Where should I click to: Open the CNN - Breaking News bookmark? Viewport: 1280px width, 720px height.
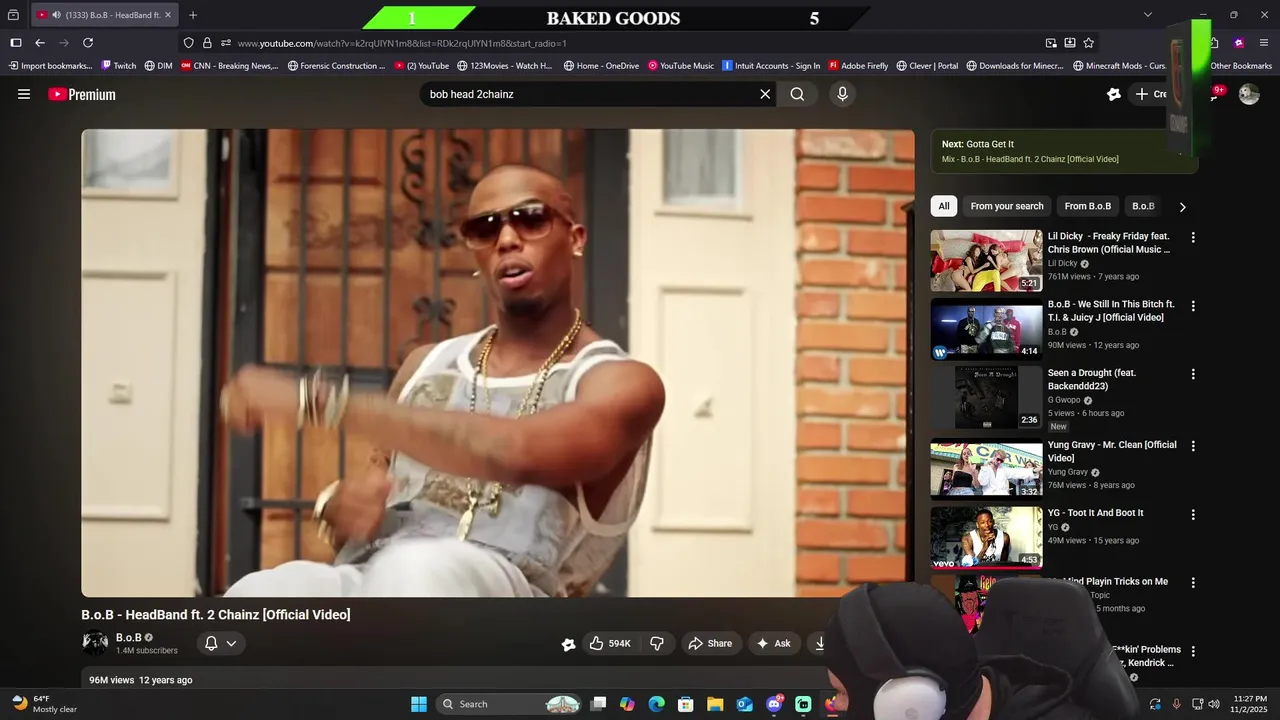pos(229,66)
